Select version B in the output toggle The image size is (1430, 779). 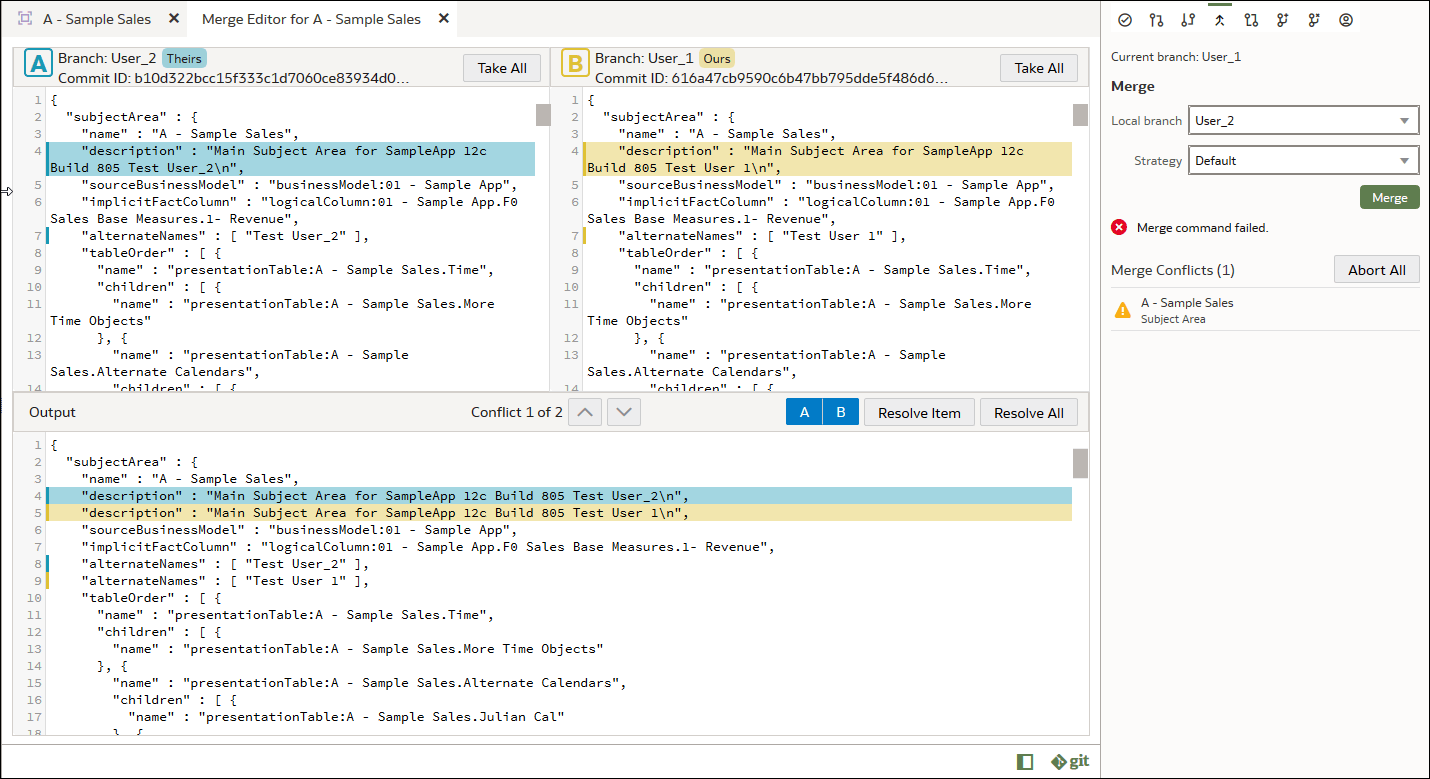click(840, 411)
